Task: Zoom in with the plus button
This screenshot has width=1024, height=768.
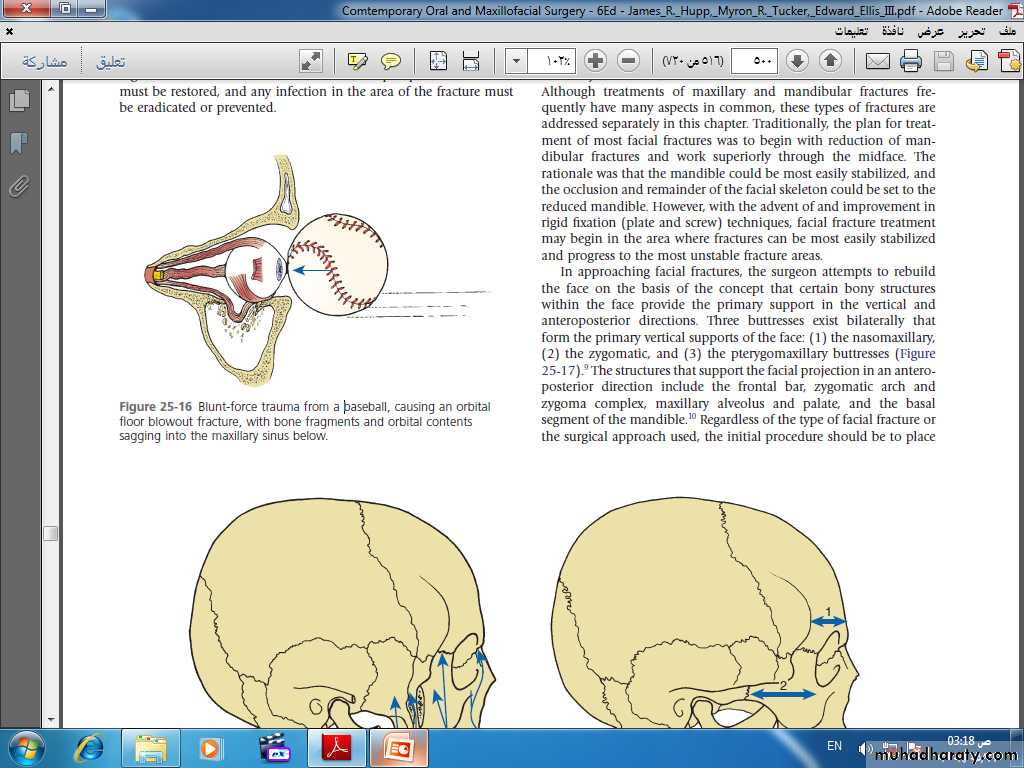Action: pos(595,61)
